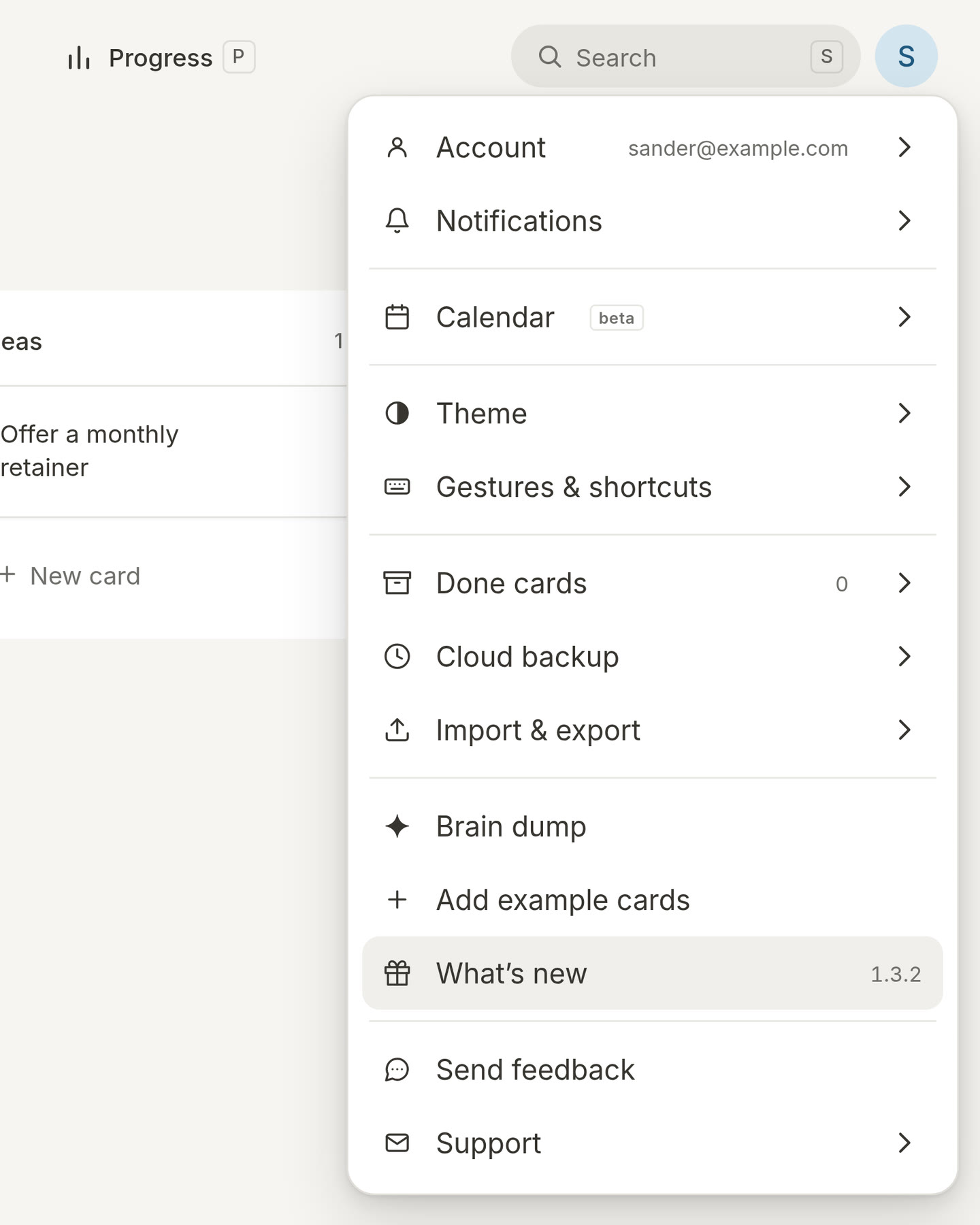This screenshot has width=980, height=1225.
Task: Focus the Search input field
Action: pyautogui.click(x=685, y=56)
